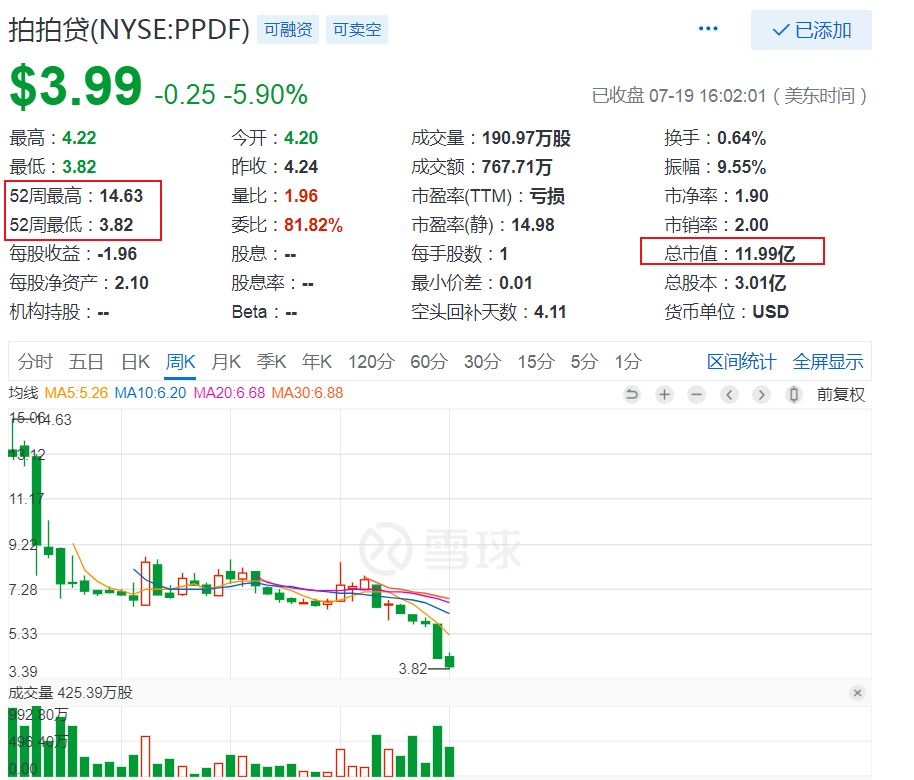Switch to the 60分 chart

[428, 362]
